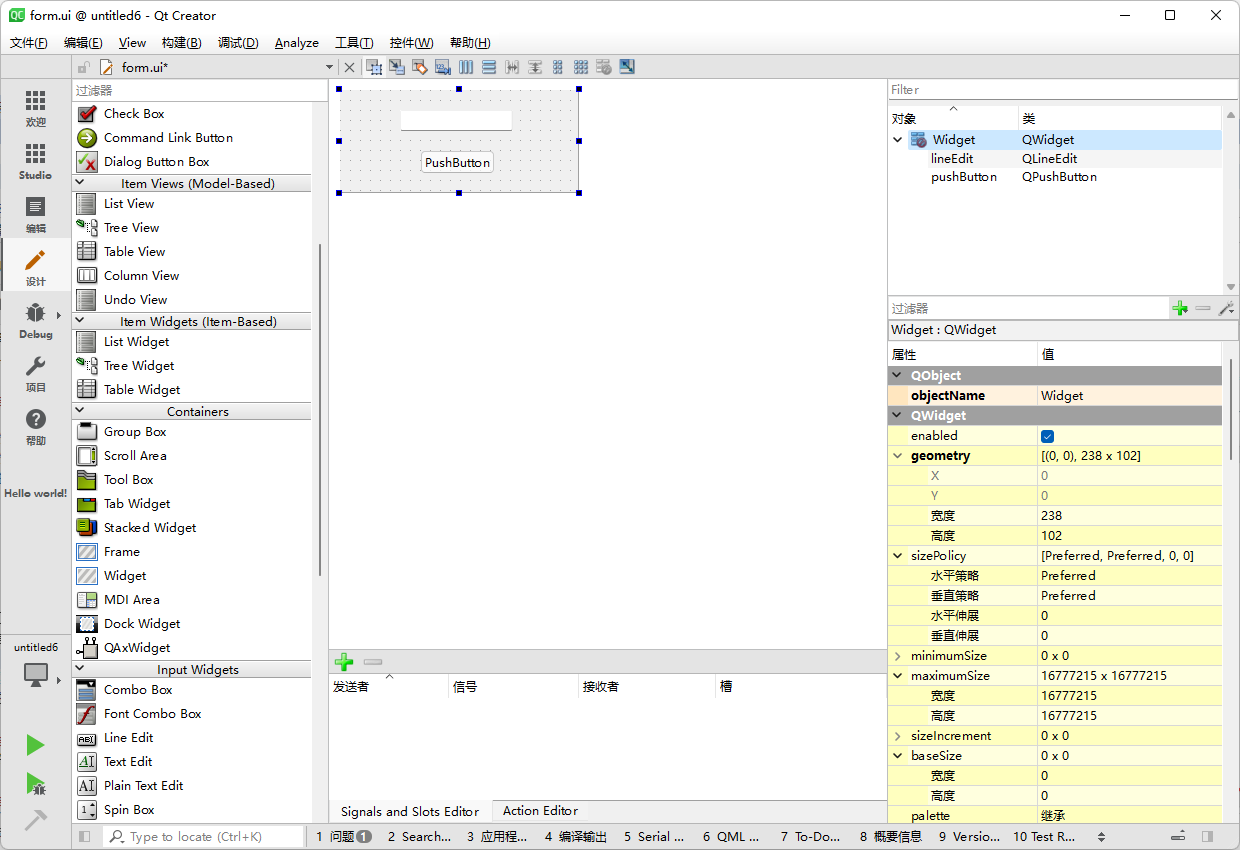This screenshot has width=1240, height=850.
Task: Open the 编译输出 output pane
Action: 576,837
